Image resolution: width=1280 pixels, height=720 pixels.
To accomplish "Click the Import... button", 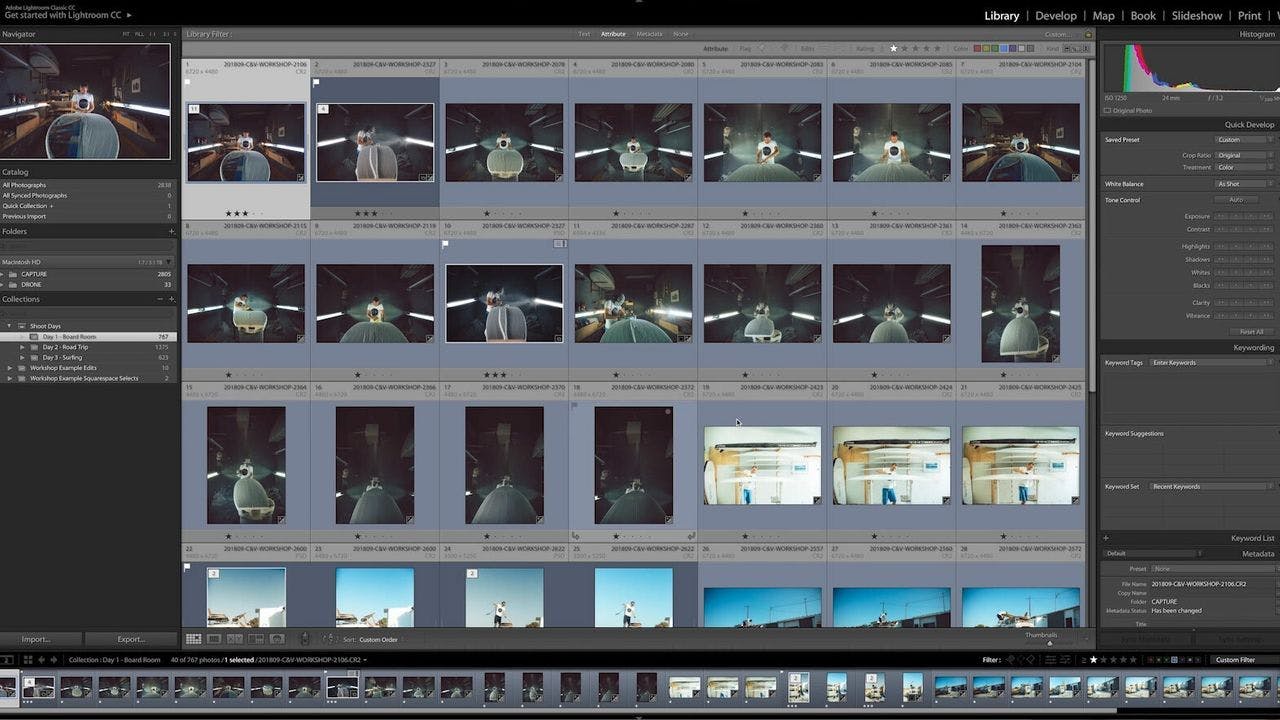I will (37, 639).
